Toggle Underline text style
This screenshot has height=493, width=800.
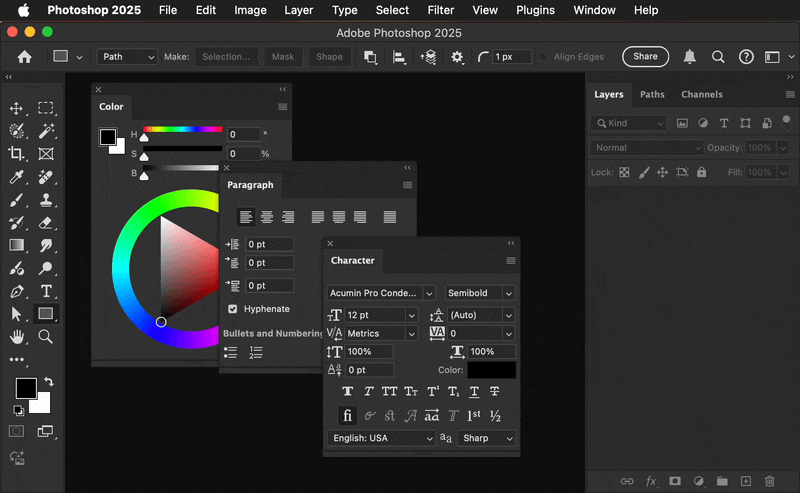pyautogui.click(x=474, y=391)
